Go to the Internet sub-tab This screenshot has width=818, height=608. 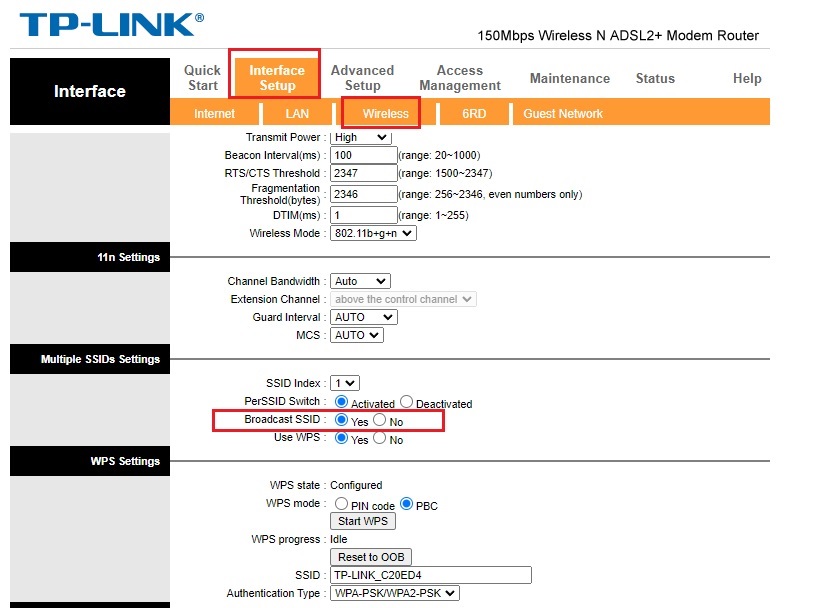pyautogui.click(x=214, y=113)
